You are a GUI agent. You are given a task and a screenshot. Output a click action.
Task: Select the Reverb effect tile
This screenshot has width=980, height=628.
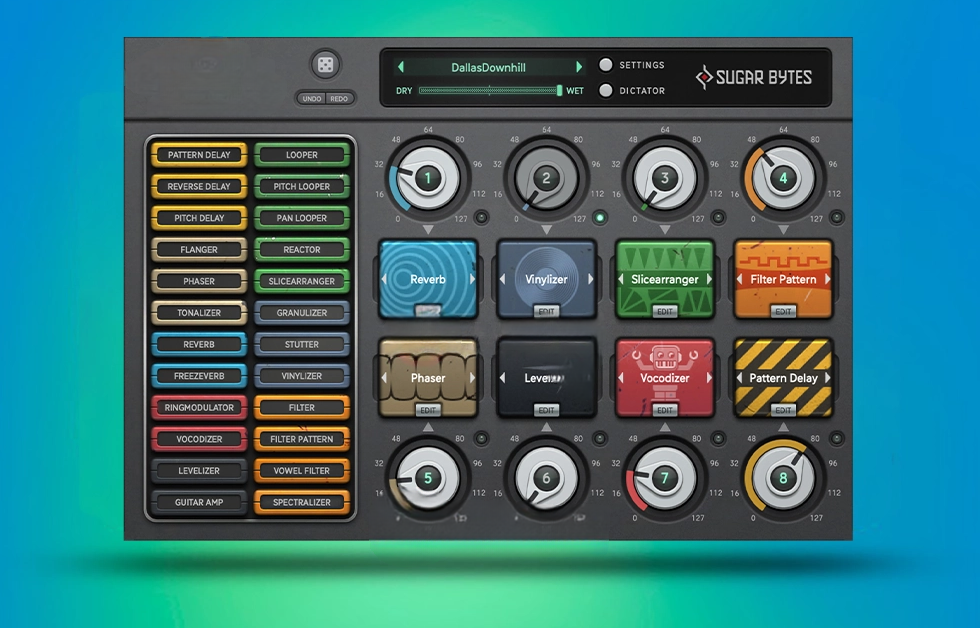tap(428, 279)
